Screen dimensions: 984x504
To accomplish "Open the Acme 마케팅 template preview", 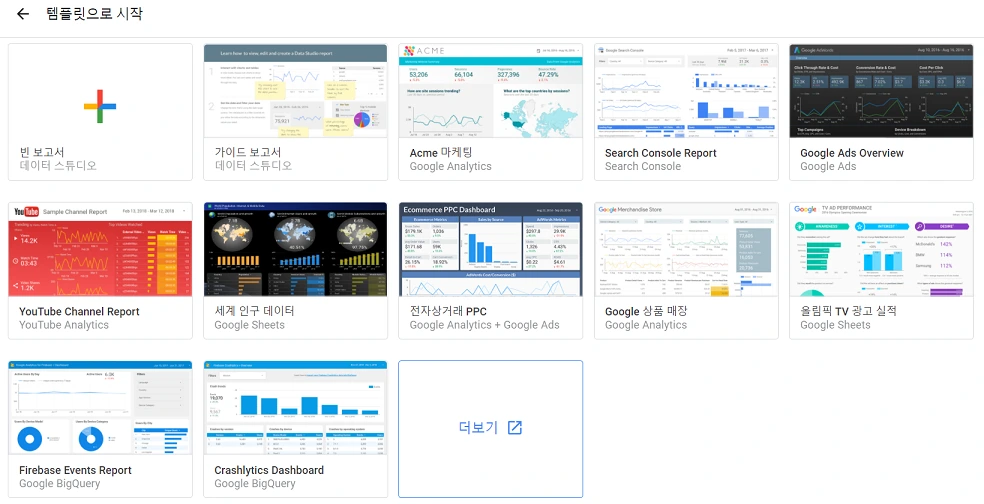I will pyautogui.click(x=491, y=91).
